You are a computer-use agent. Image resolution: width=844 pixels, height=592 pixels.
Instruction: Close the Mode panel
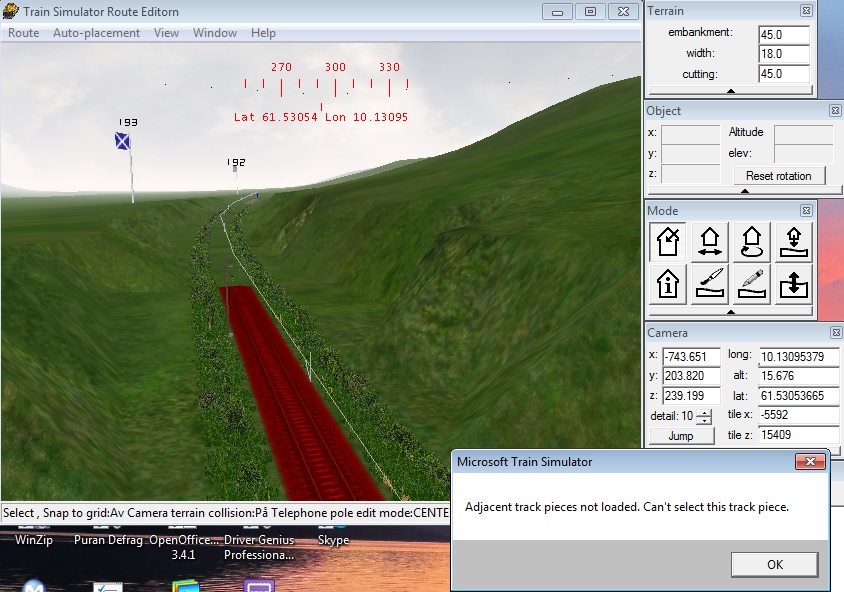806,210
